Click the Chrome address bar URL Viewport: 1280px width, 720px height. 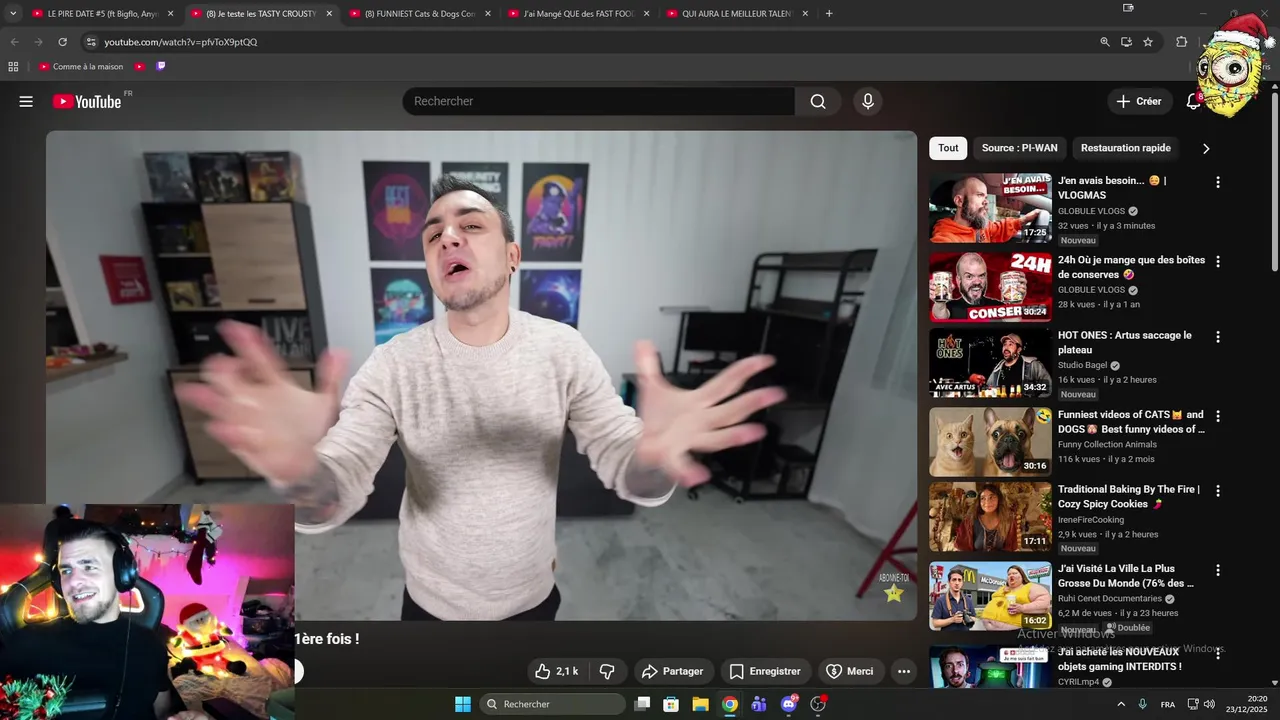click(x=180, y=42)
